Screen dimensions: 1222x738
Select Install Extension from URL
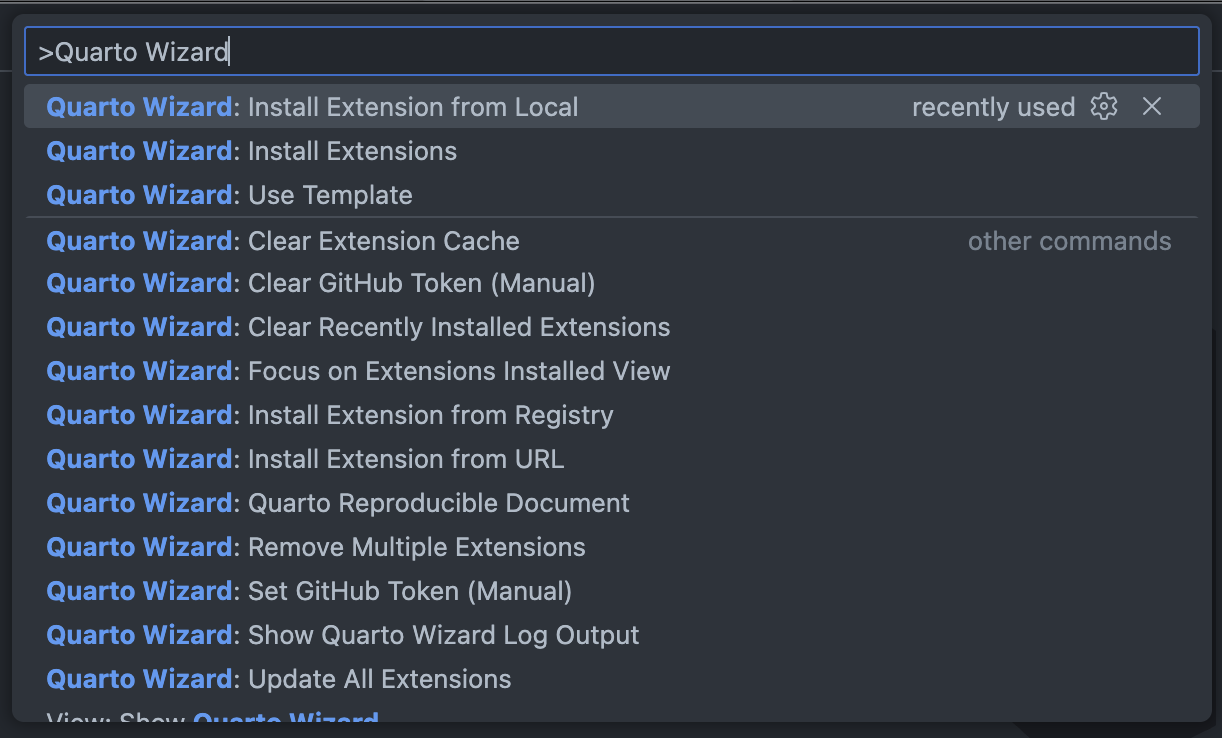tap(305, 459)
